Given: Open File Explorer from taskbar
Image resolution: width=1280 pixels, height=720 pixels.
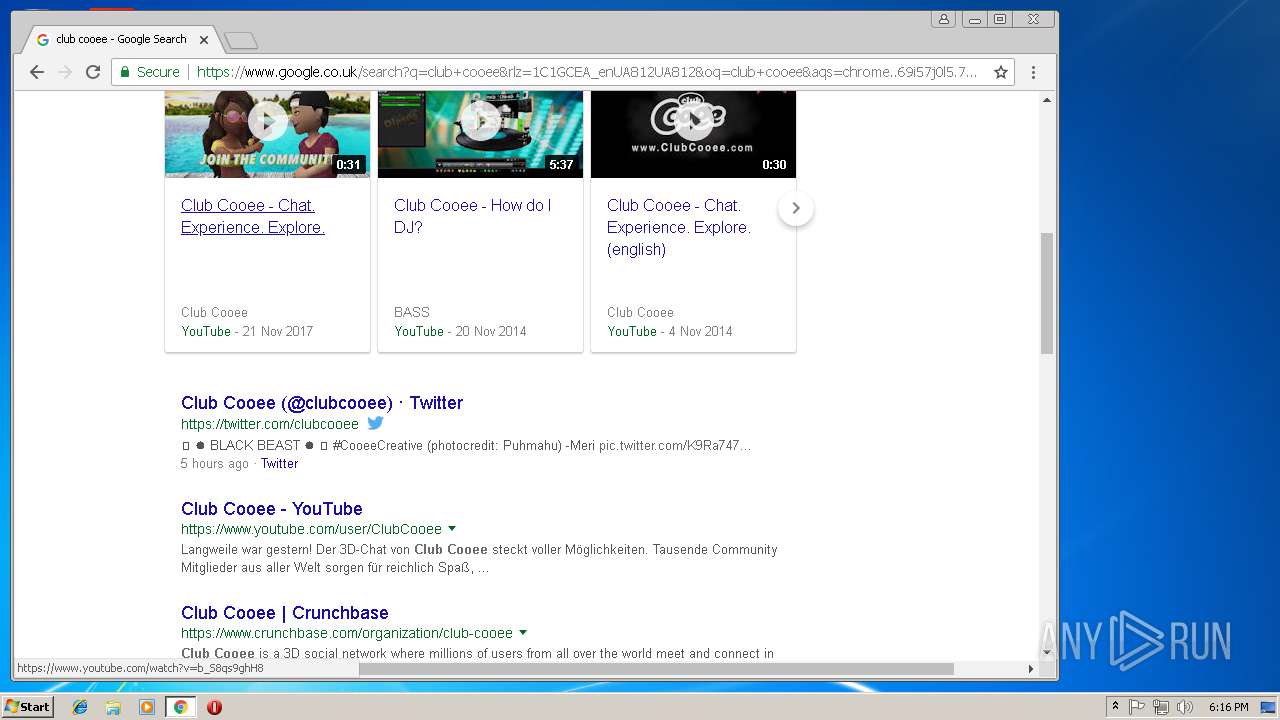Looking at the screenshot, I should click(x=113, y=707).
